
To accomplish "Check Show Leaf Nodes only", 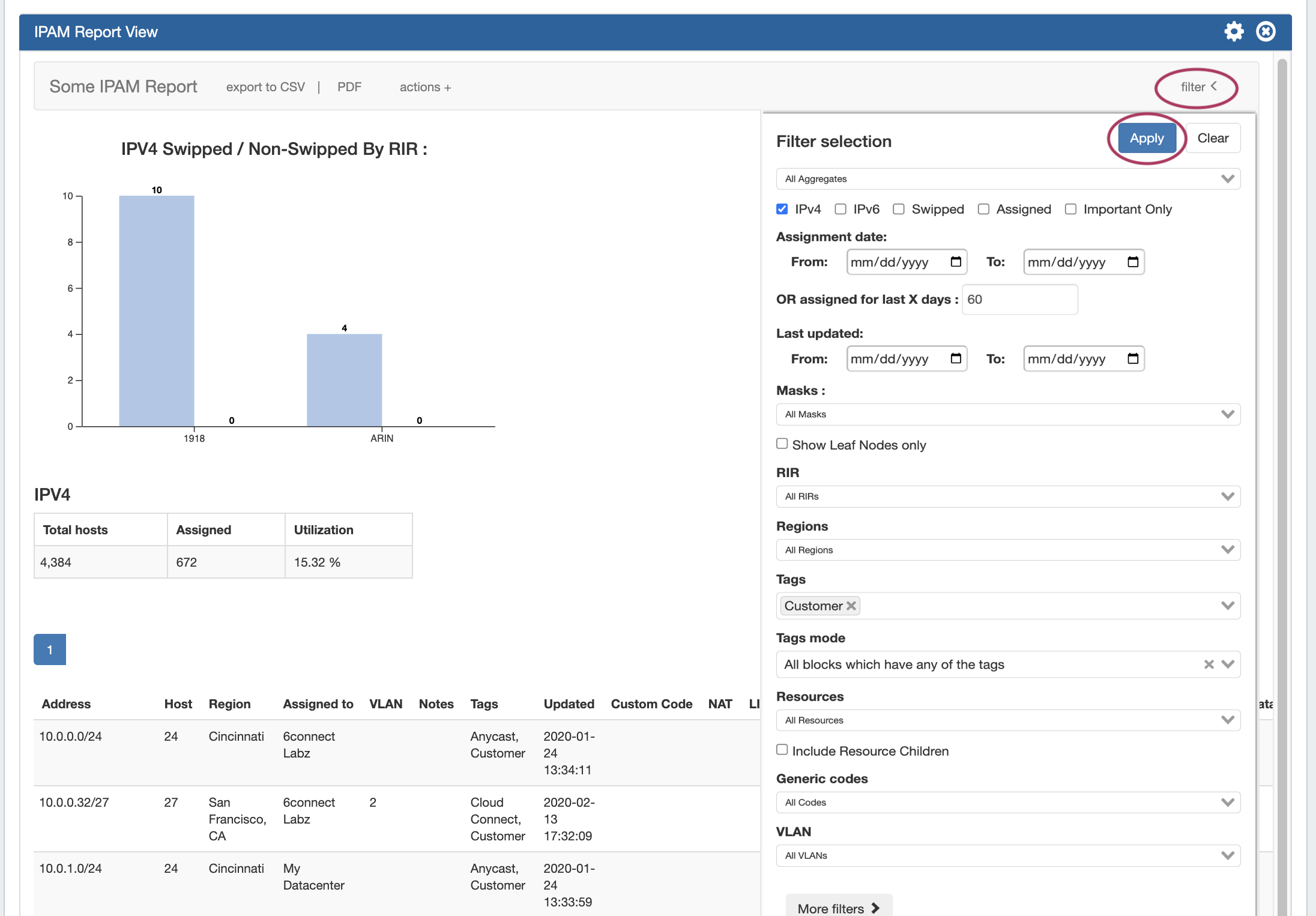I will 782,444.
